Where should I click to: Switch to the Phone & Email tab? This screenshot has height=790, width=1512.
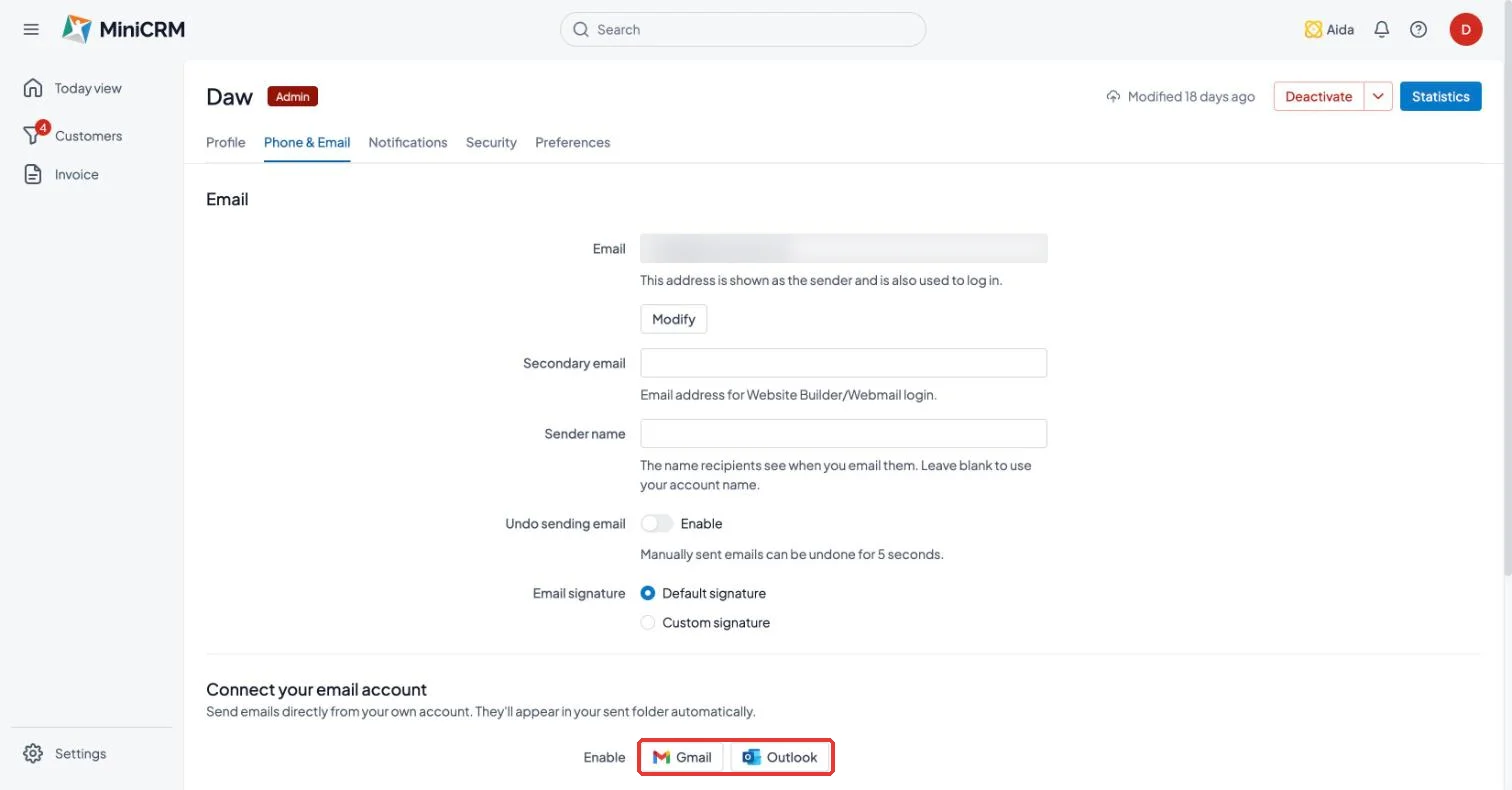click(x=307, y=142)
